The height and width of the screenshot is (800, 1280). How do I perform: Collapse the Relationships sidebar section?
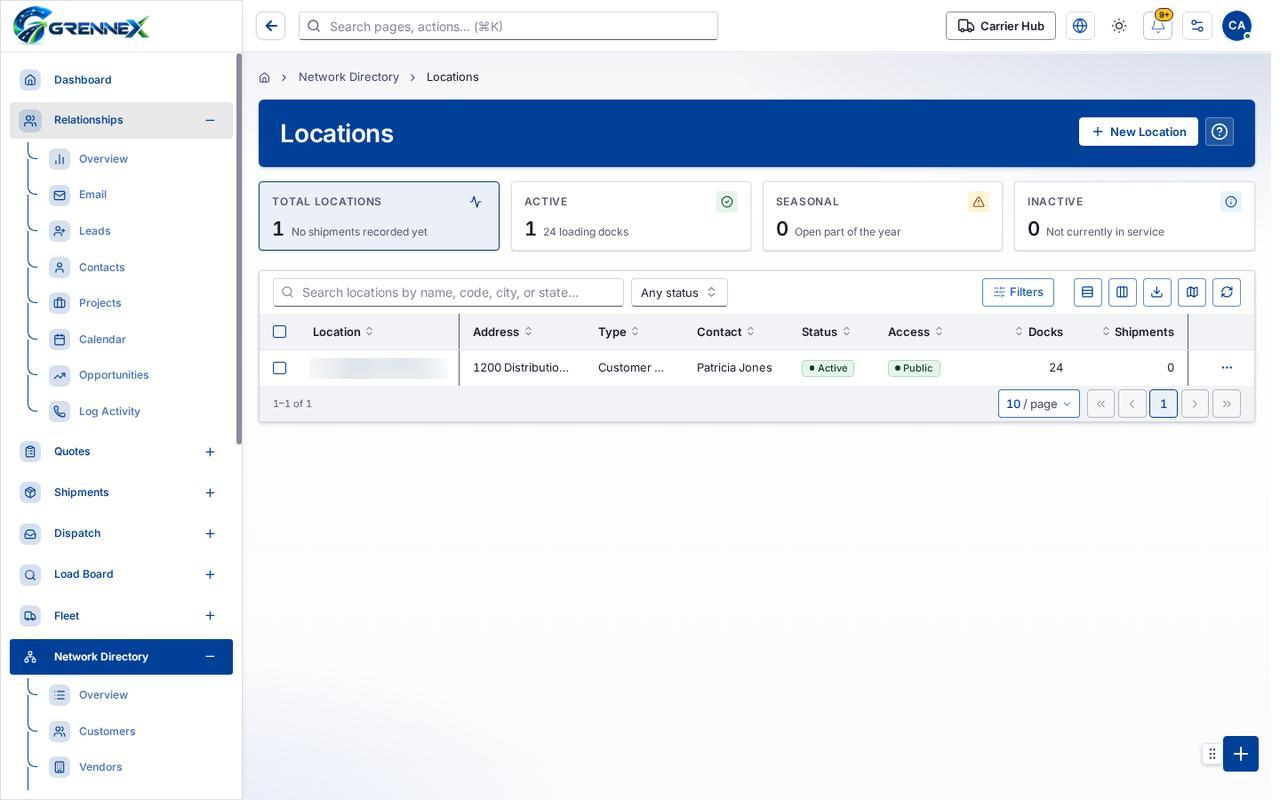click(x=210, y=120)
